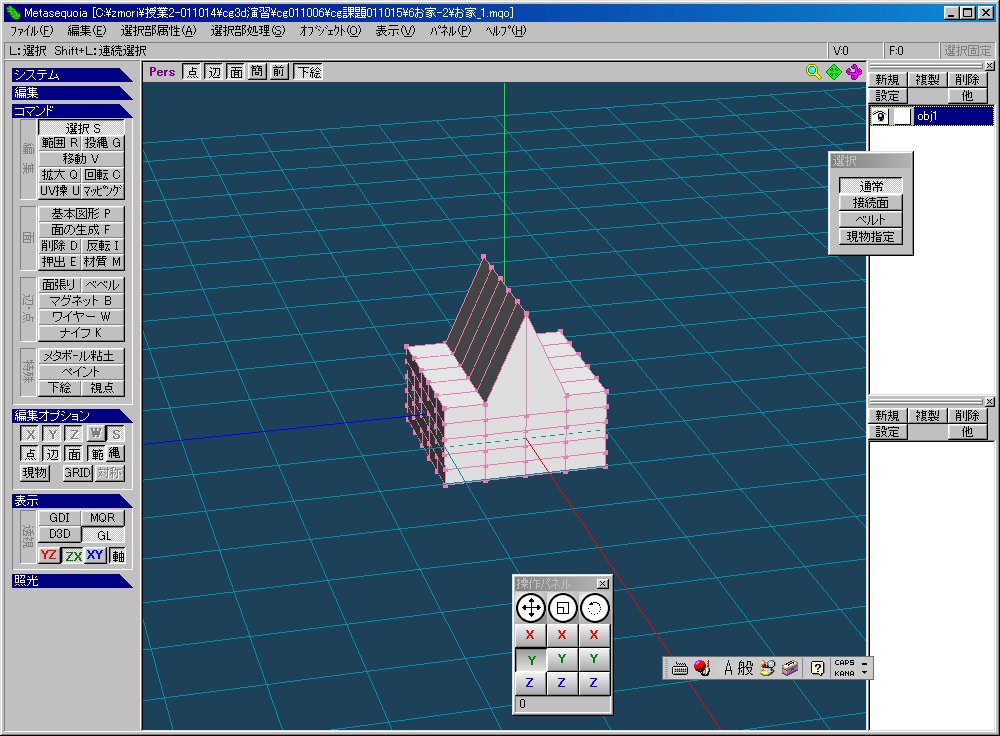1000x736 pixels.
Task: Click the 操作パネル numeric value field
Action: point(562,703)
